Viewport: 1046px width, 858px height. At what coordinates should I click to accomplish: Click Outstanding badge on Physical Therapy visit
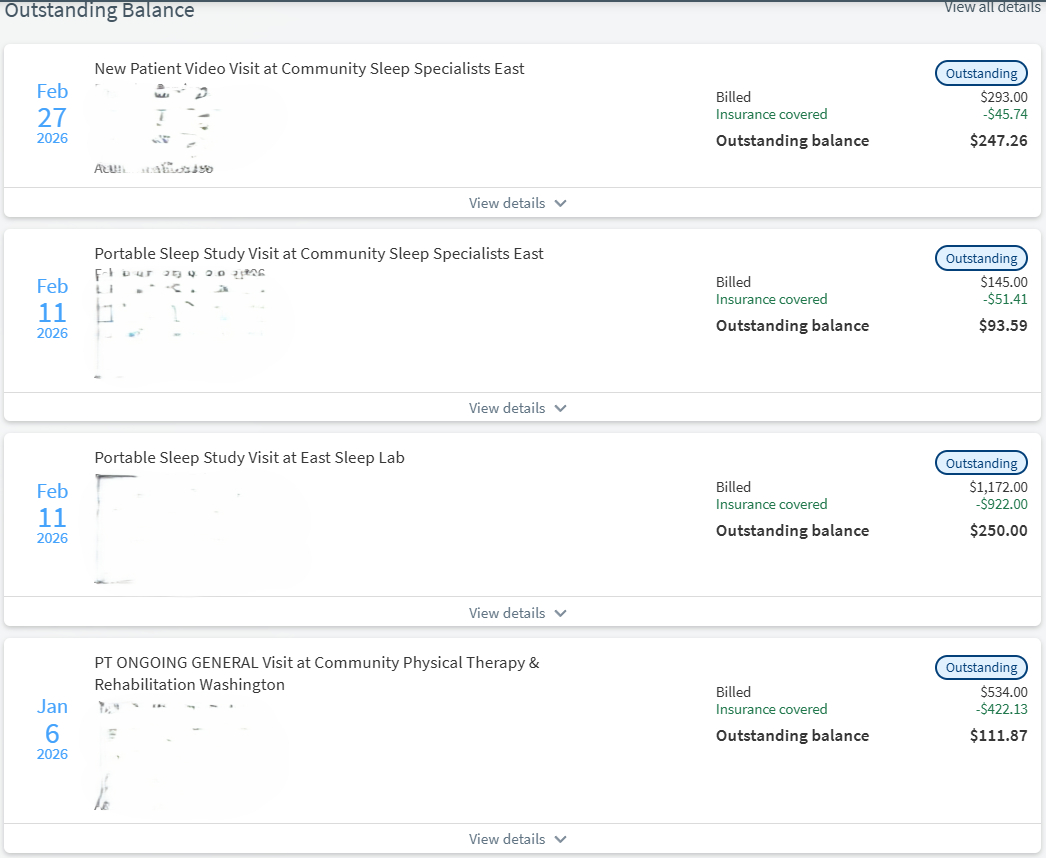pos(981,667)
